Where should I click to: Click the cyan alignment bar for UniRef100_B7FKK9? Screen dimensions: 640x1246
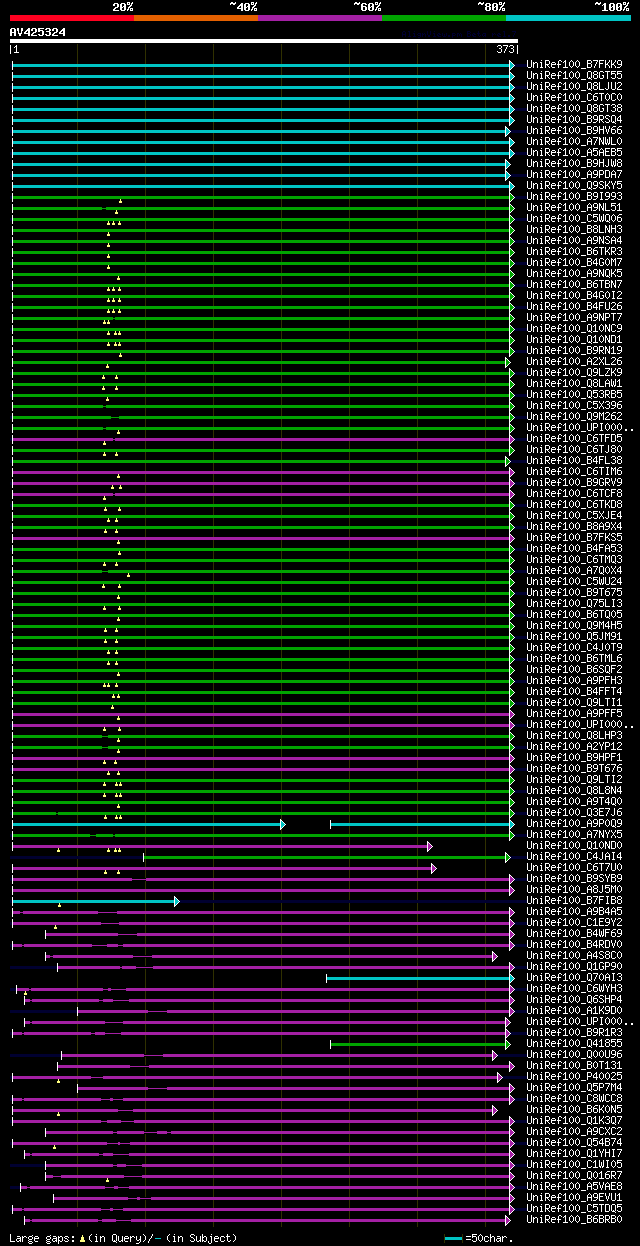[263, 65]
